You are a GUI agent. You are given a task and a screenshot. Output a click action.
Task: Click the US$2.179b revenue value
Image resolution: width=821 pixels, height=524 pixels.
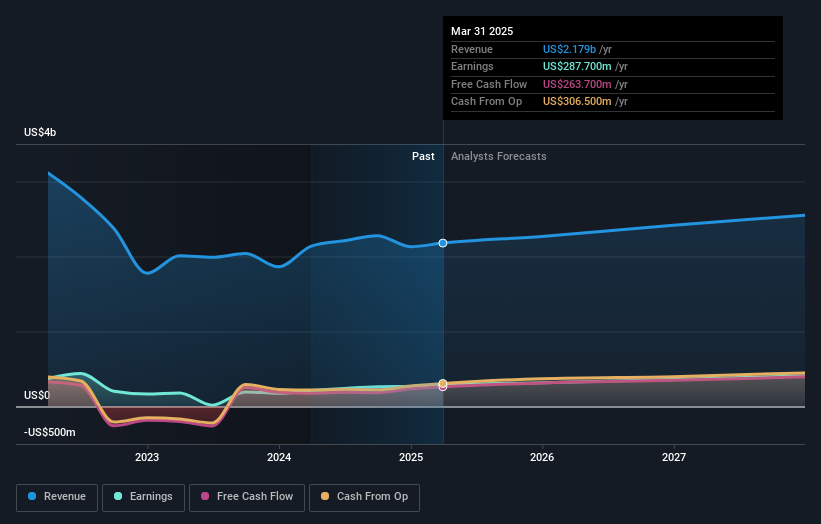point(569,49)
